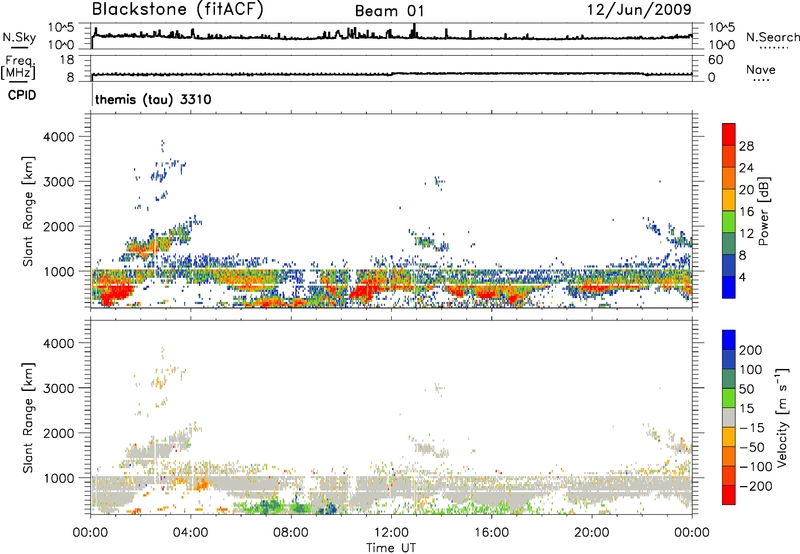Pick the bright blue bottom Power colorbar segment
This screenshot has width=800, height=554.
729,287
